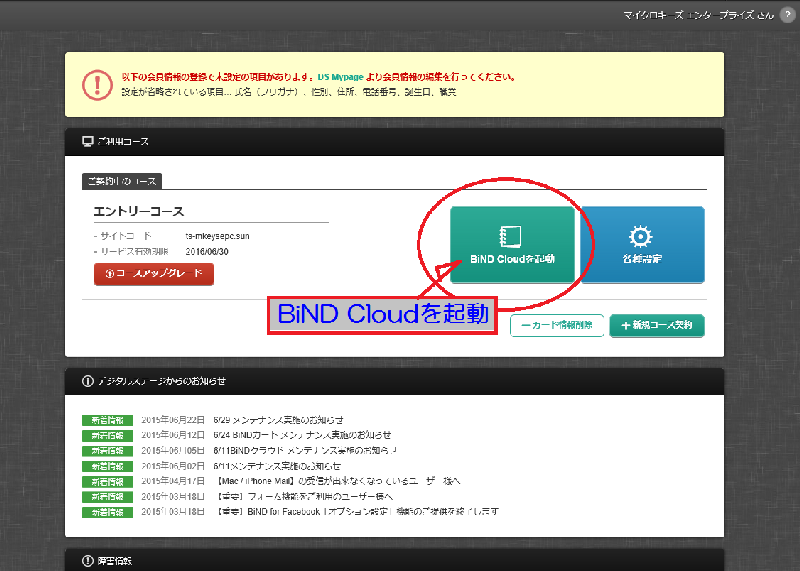This screenshot has width=800, height=571.
Task: Open 各種設定 with the blue gear button
Action: click(x=641, y=244)
